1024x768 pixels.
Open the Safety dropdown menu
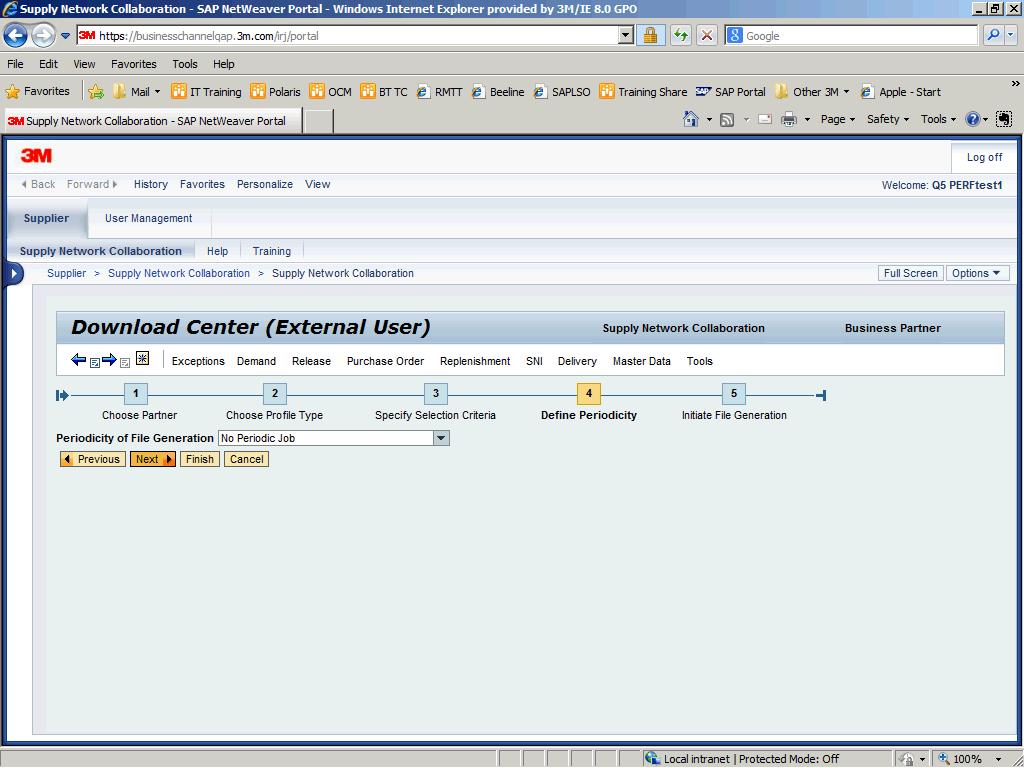click(888, 120)
